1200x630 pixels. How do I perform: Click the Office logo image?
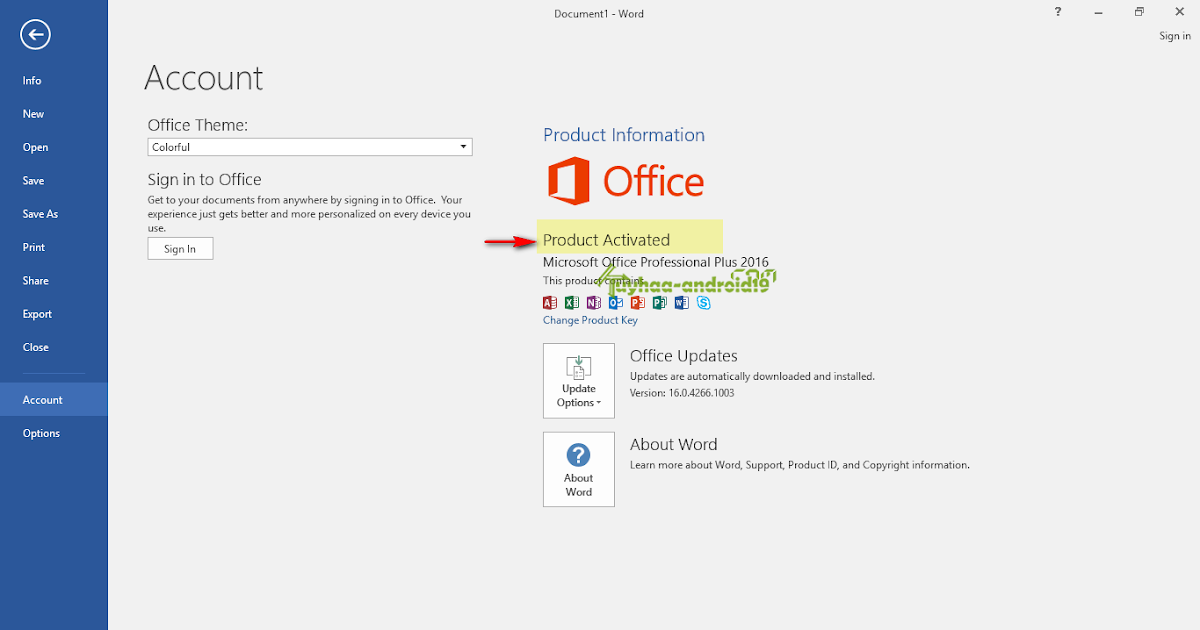click(626, 181)
